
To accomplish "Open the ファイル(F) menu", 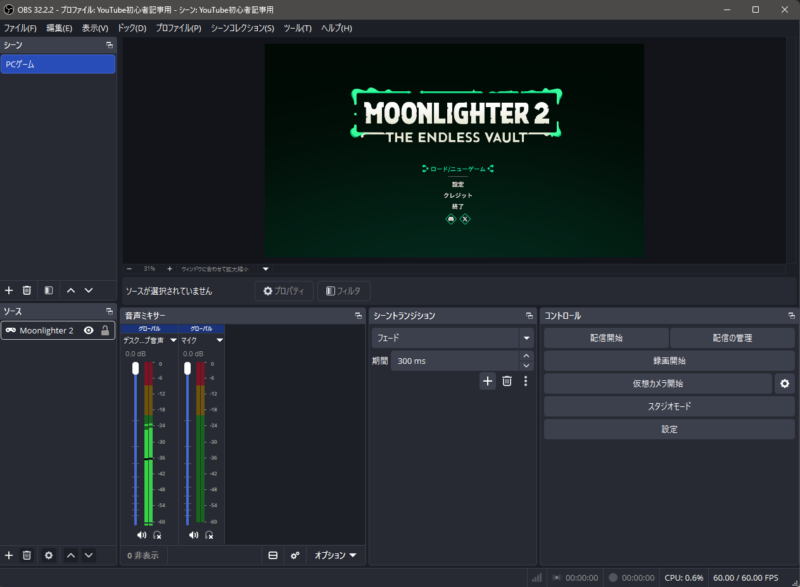I will [20, 28].
